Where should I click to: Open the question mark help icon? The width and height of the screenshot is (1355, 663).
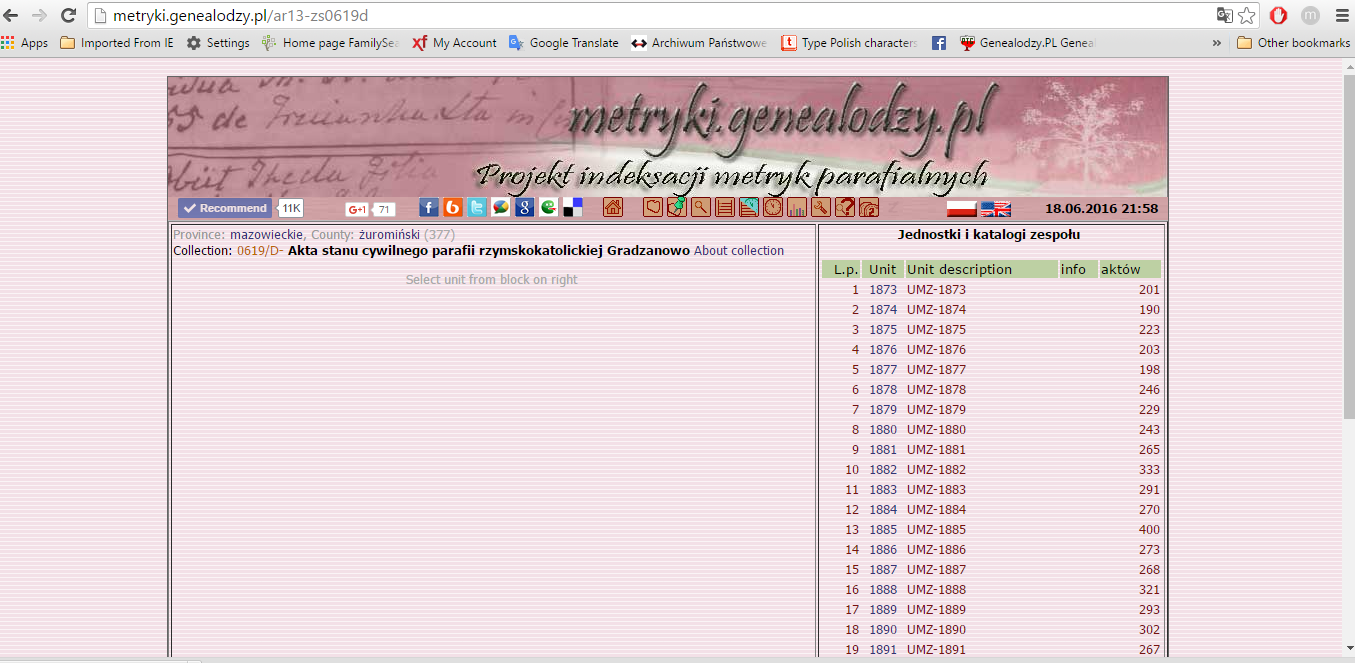(845, 208)
